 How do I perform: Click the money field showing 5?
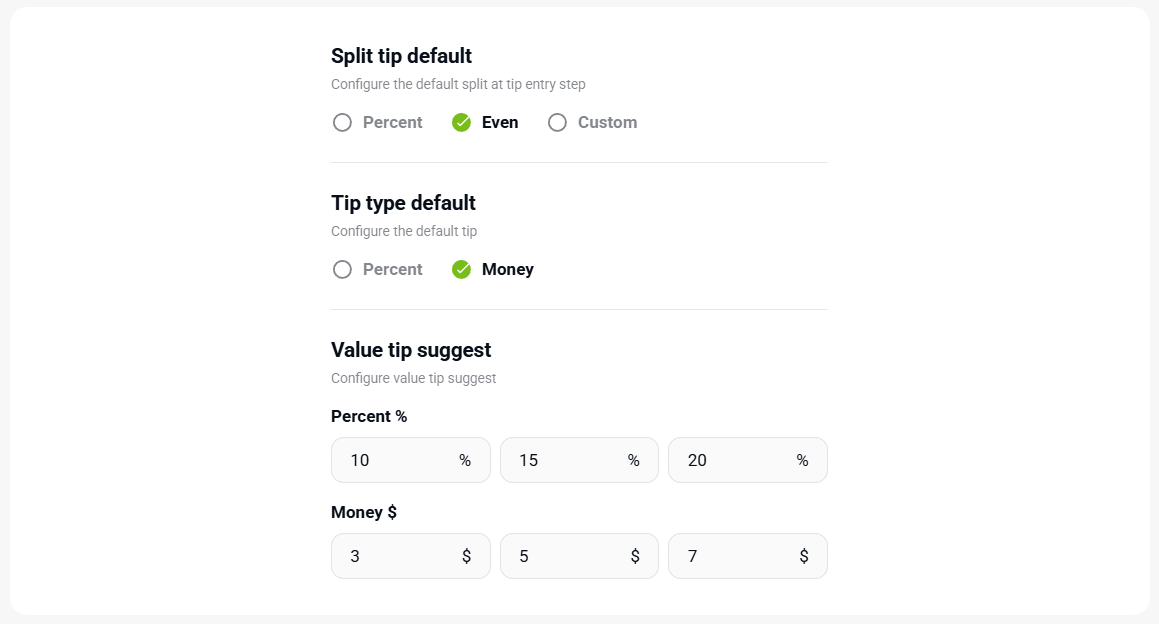(564, 556)
